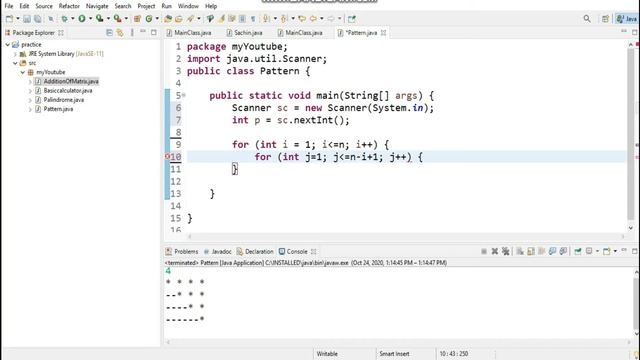Image resolution: width=640 pixels, height=360 pixels.
Task: Click the error marker on line 10
Action: pos(167,157)
